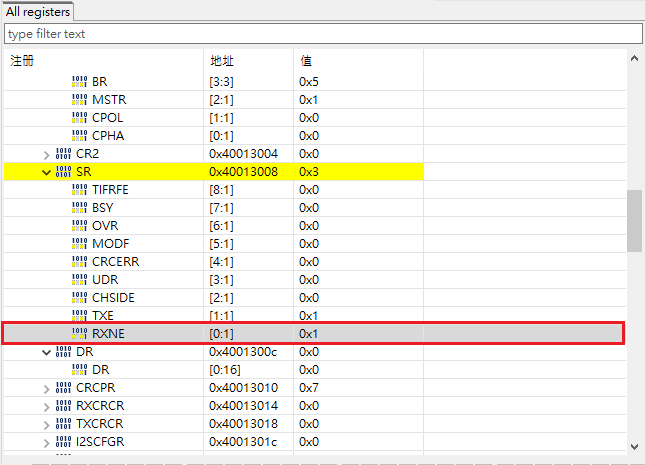Collapse the SR register
Viewport: 646px width, 465px height.
(x=47, y=172)
